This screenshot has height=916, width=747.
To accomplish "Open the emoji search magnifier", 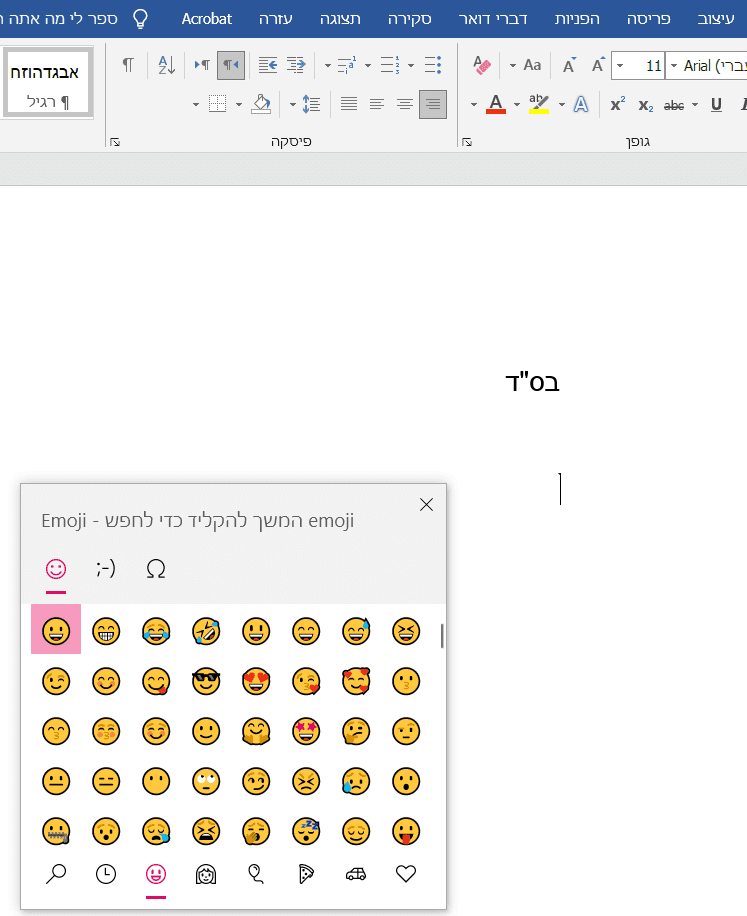I will pos(56,874).
